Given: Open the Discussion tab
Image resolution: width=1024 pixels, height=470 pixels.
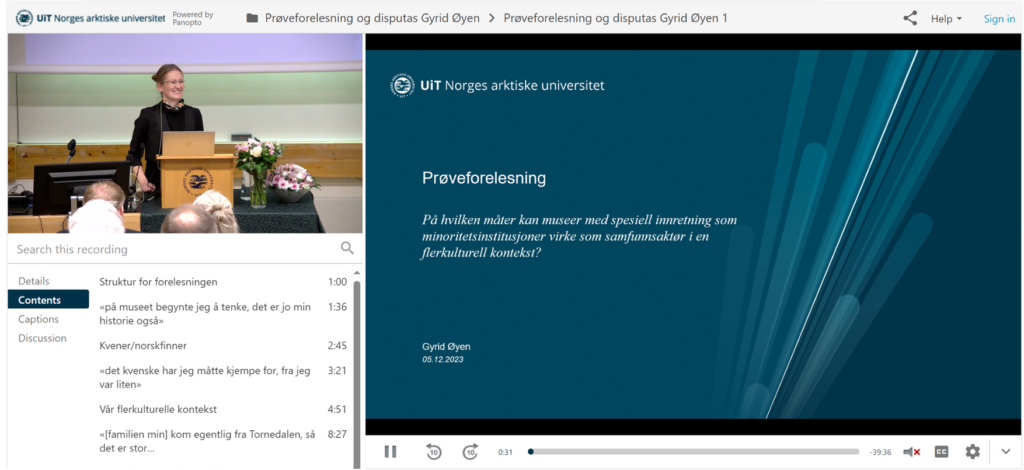Looking at the screenshot, I should pos(42,338).
